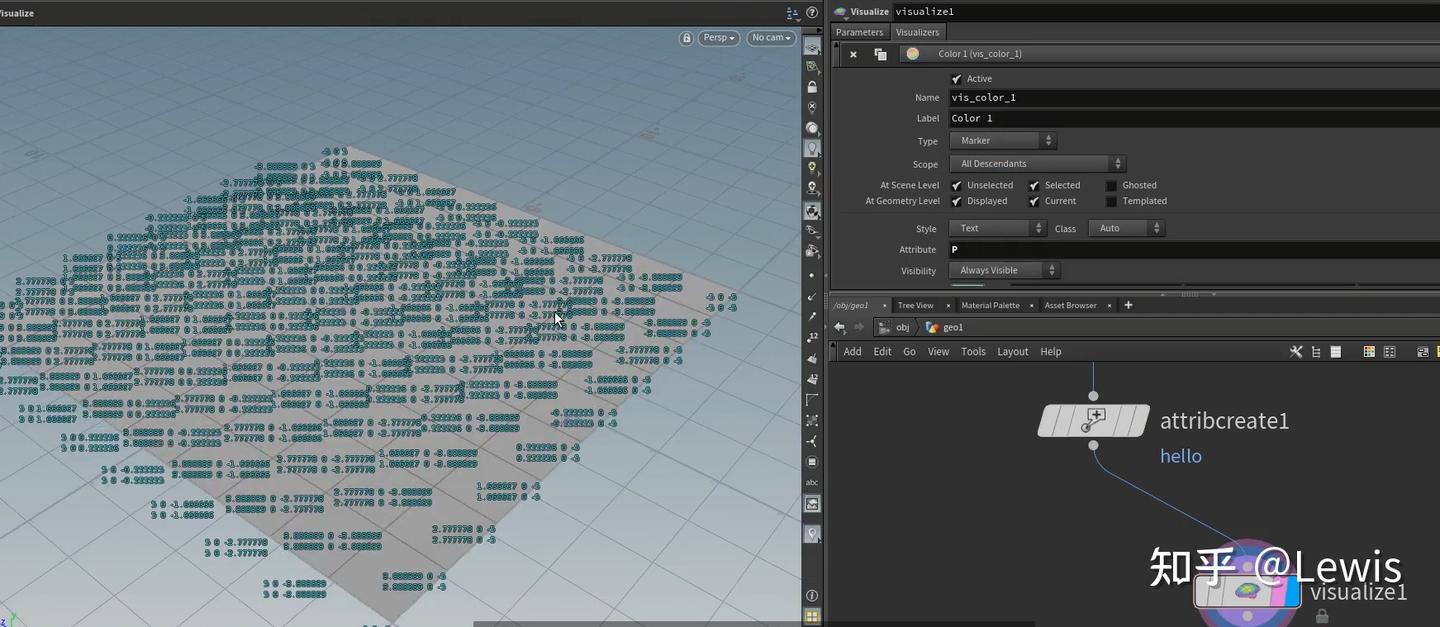Click the yellow display options grid icon

[x=812, y=616]
